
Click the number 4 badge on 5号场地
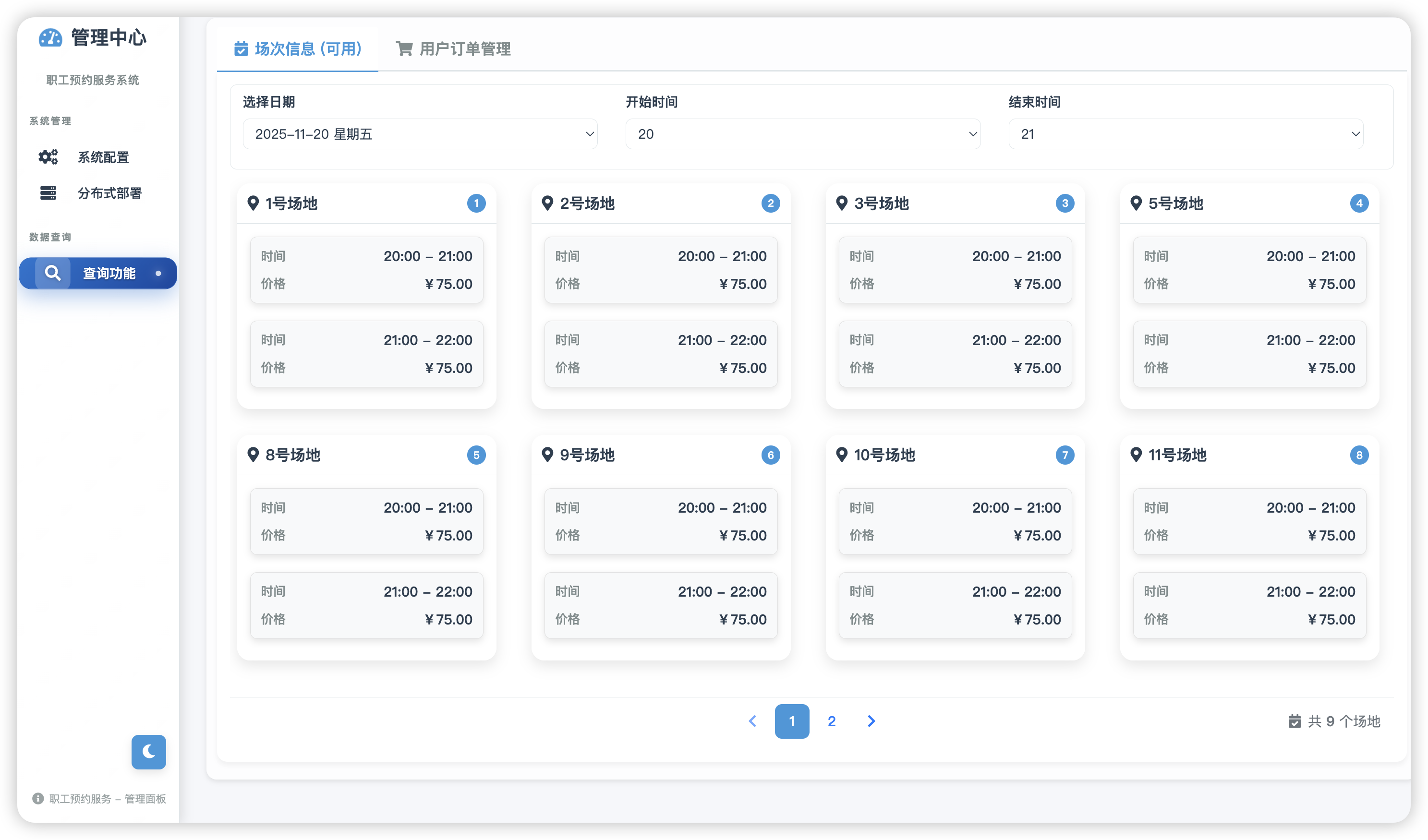(x=1359, y=204)
